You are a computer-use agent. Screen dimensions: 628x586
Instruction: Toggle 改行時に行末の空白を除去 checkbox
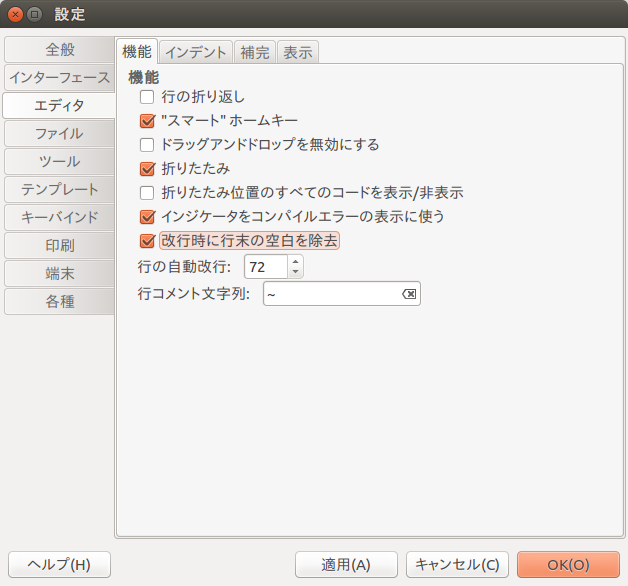coord(147,241)
